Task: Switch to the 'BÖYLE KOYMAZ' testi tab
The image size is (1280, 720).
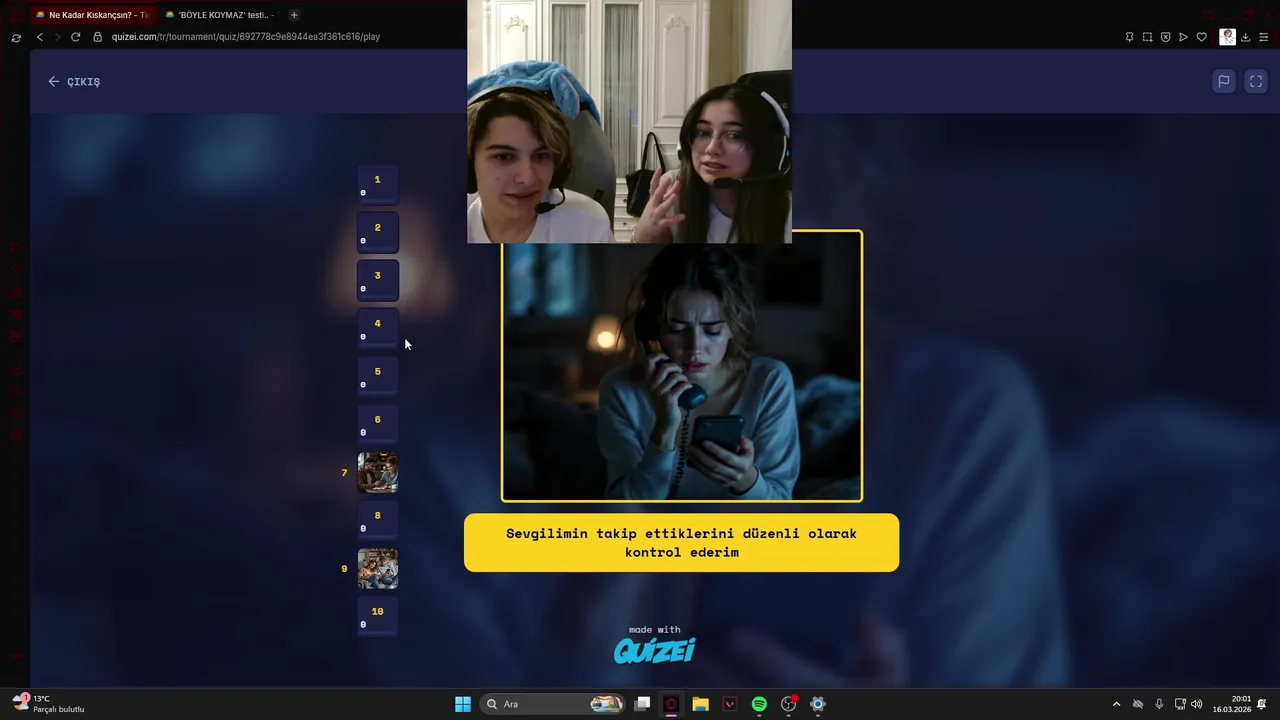Action: pyautogui.click(x=220, y=15)
